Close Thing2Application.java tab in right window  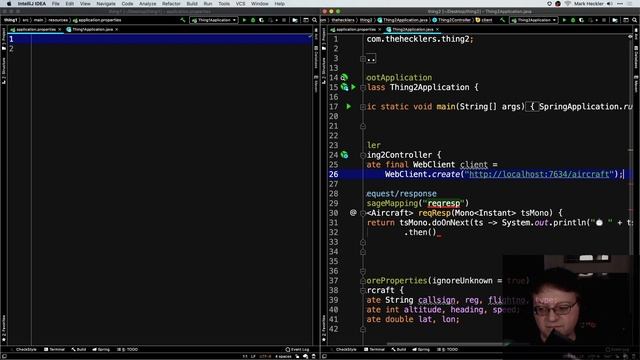(438, 29)
